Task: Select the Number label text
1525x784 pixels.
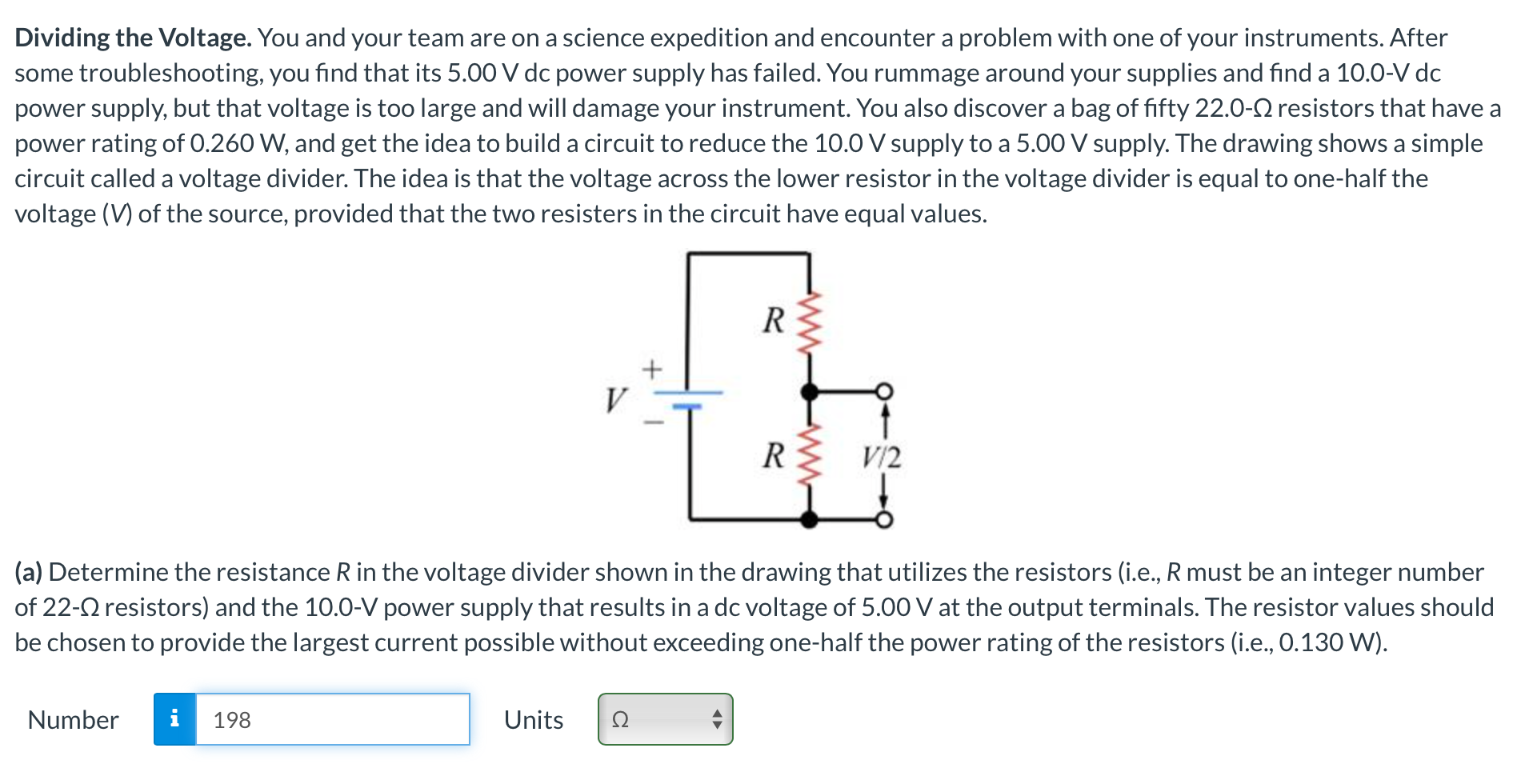Action: (72, 720)
